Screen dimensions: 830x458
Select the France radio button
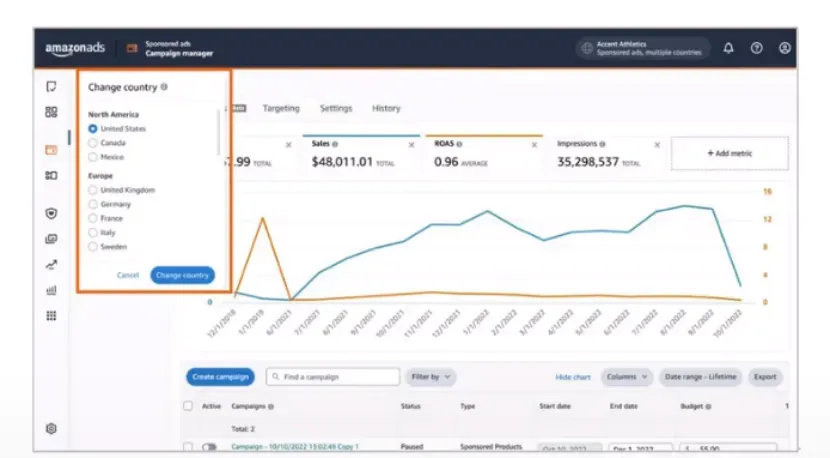point(93,219)
